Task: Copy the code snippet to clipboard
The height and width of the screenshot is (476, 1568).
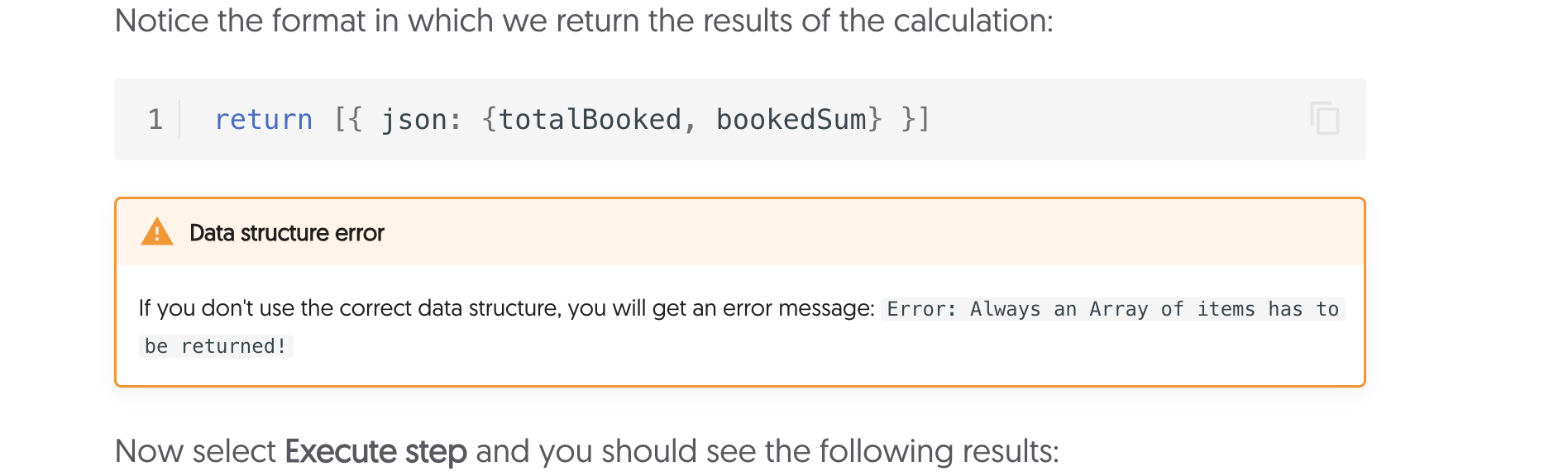Action: tap(1324, 119)
